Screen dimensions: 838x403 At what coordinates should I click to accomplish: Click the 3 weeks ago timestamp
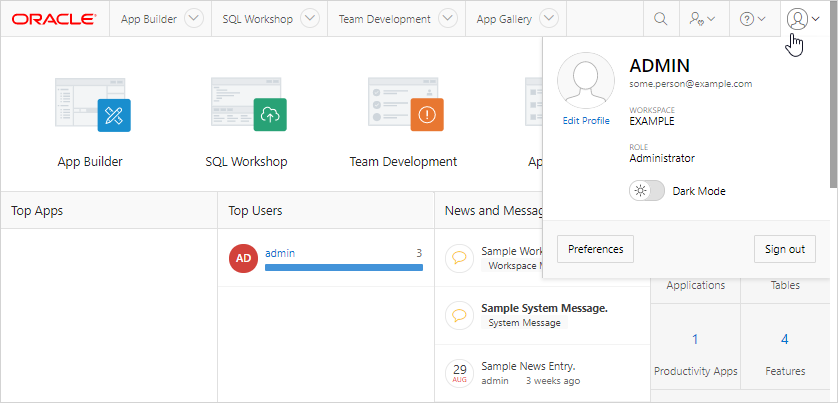click(x=553, y=381)
